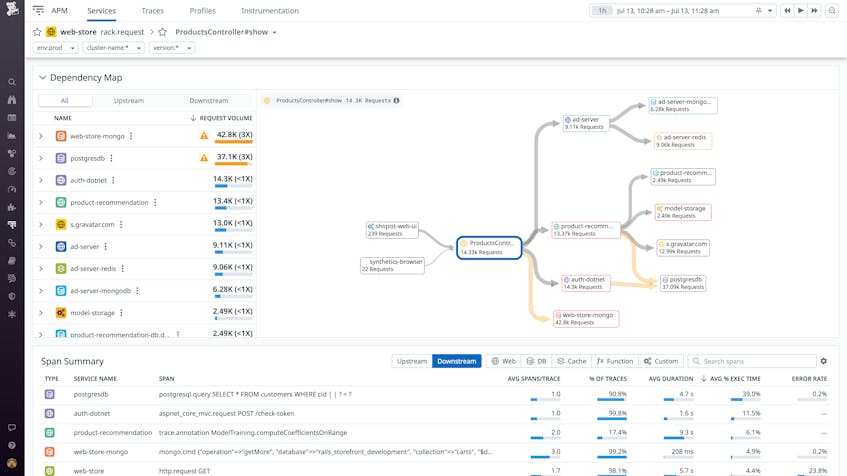Click info icon beside 14.3K Requests
Viewport: 847px width, 476px height.
pos(396,100)
